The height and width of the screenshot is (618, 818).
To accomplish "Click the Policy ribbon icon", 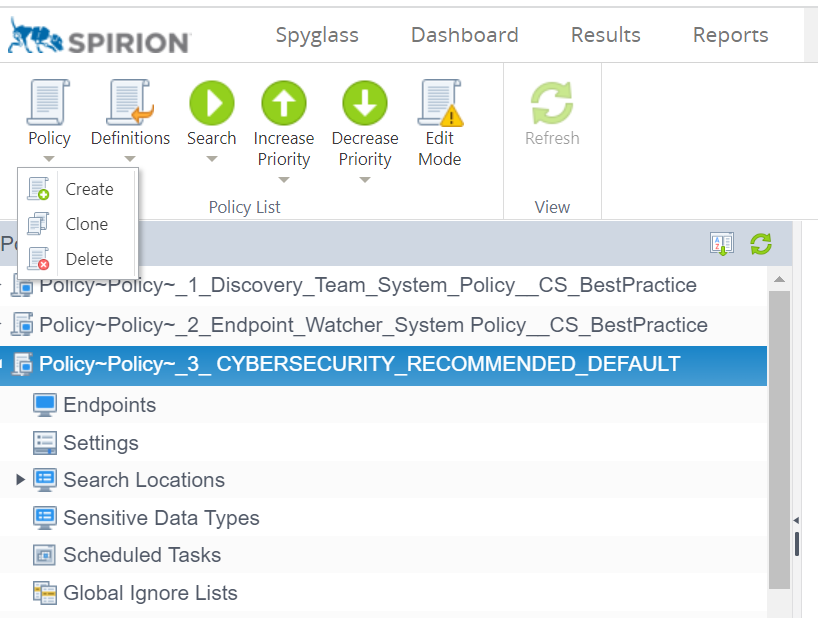I will [49, 102].
